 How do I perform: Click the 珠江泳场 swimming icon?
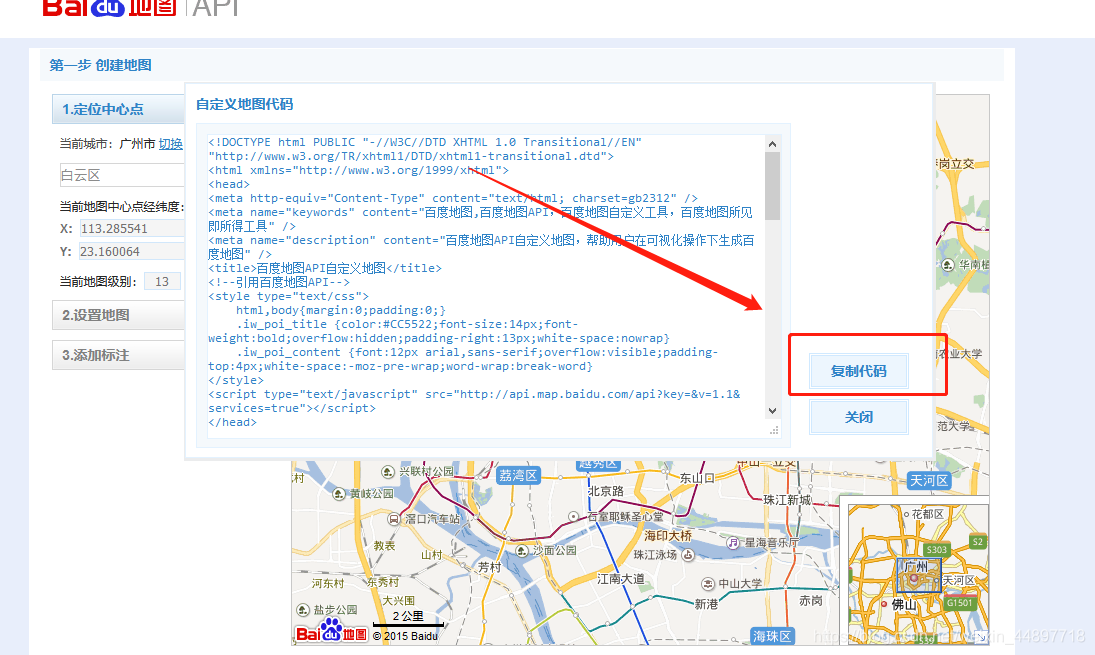[x=688, y=554]
